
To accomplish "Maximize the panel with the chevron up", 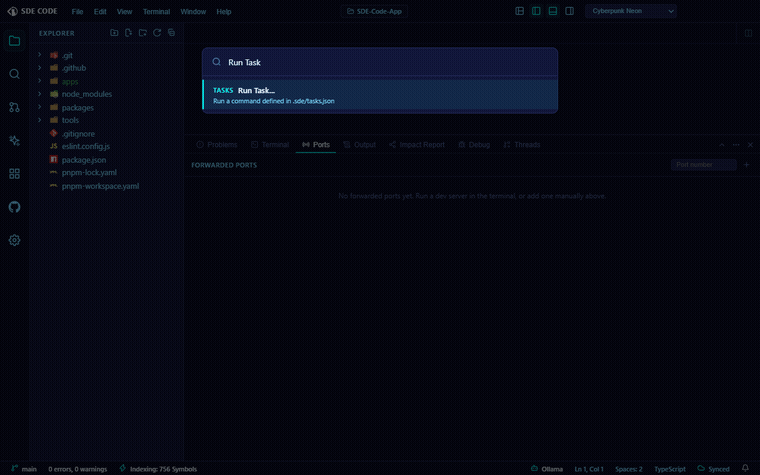I will tap(722, 145).
